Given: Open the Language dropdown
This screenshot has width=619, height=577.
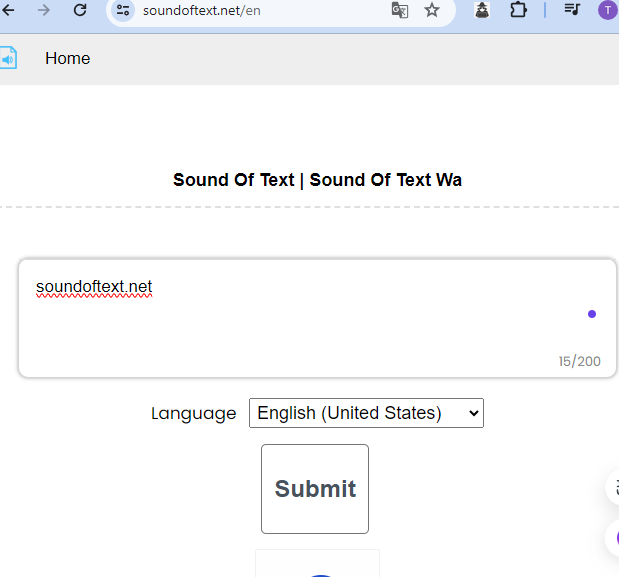Looking at the screenshot, I should tap(366, 413).
